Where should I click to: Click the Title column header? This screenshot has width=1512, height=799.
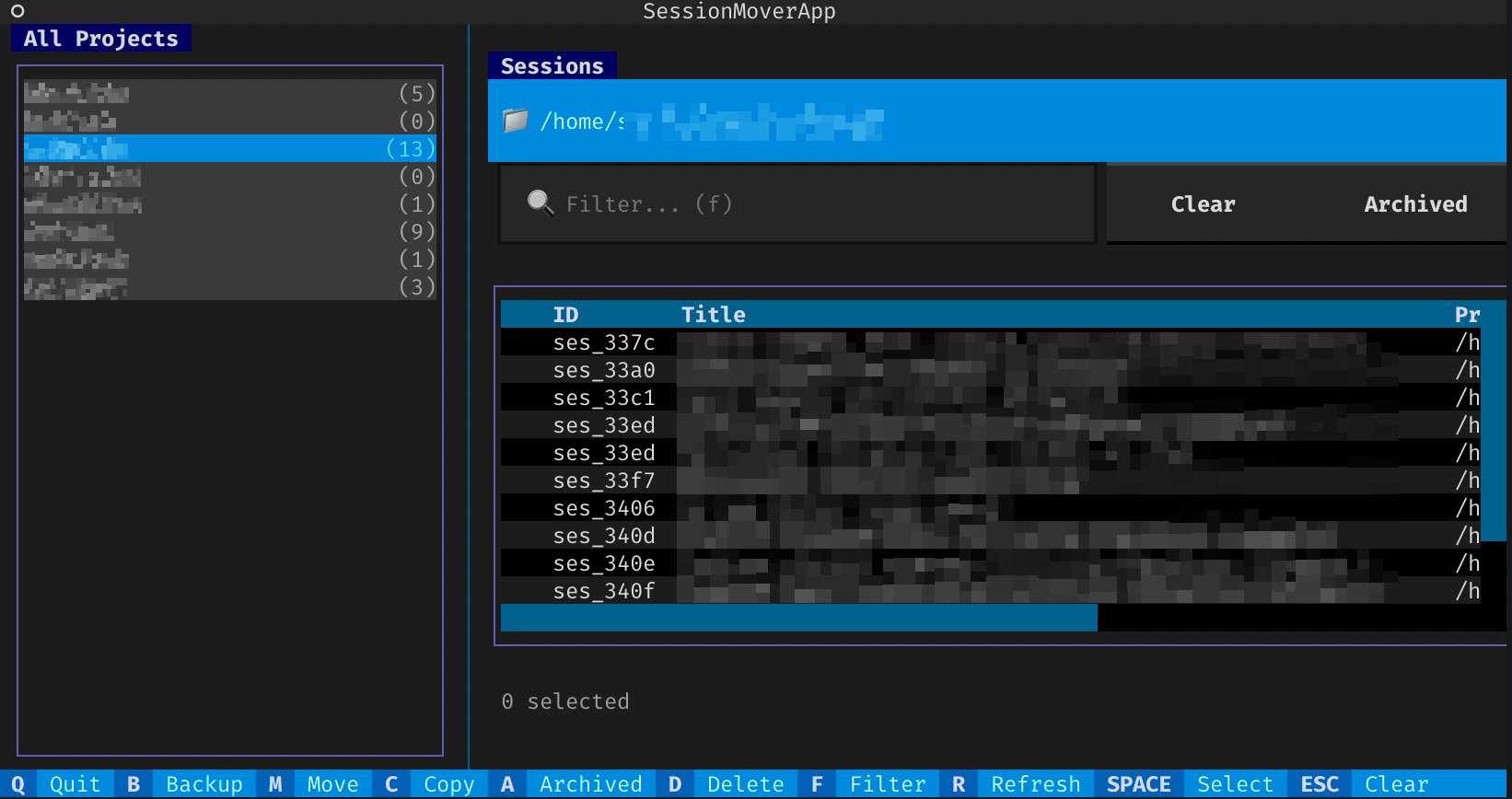[x=713, y=315]
